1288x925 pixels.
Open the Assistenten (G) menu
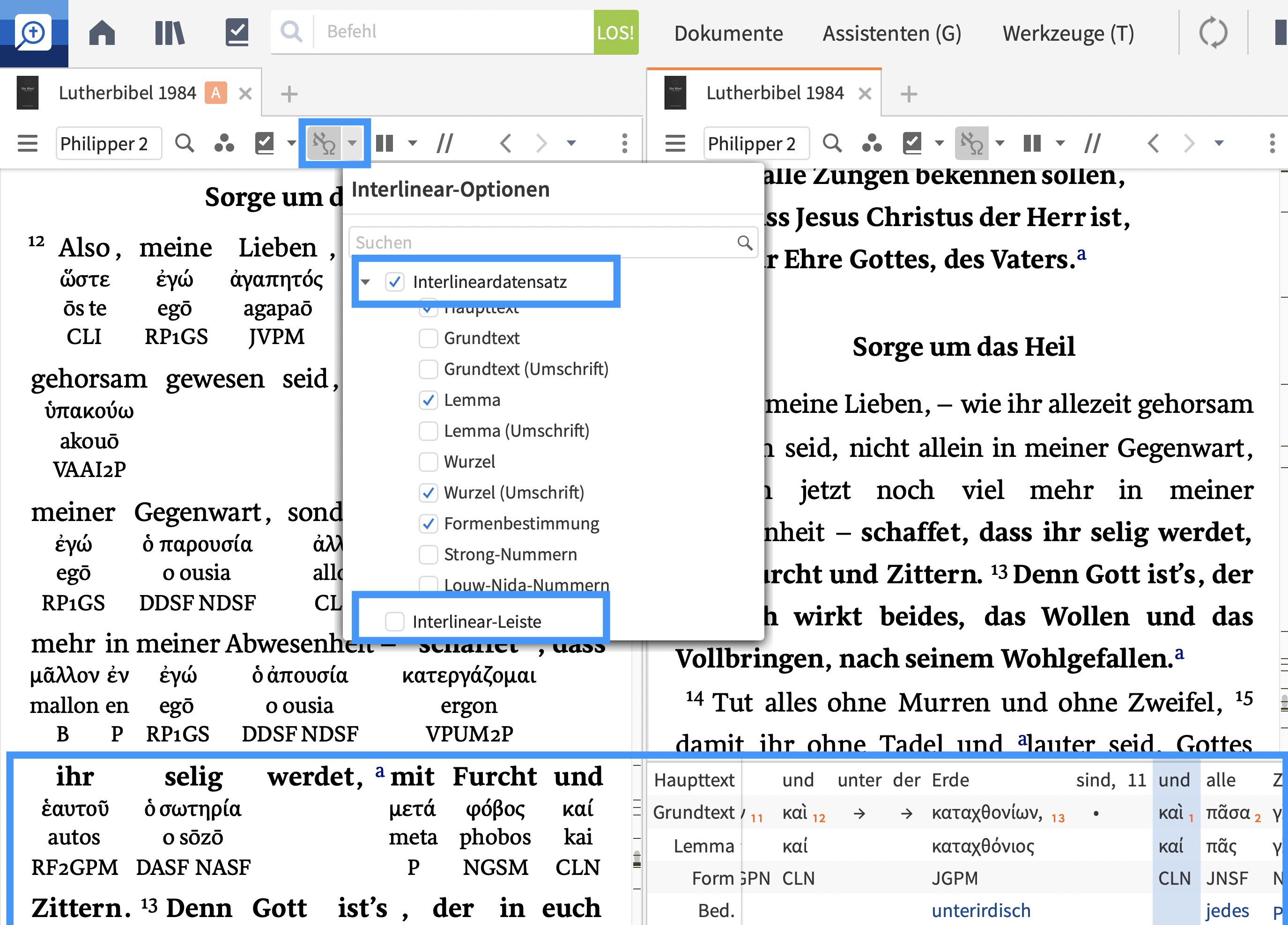tap(892, 34)
